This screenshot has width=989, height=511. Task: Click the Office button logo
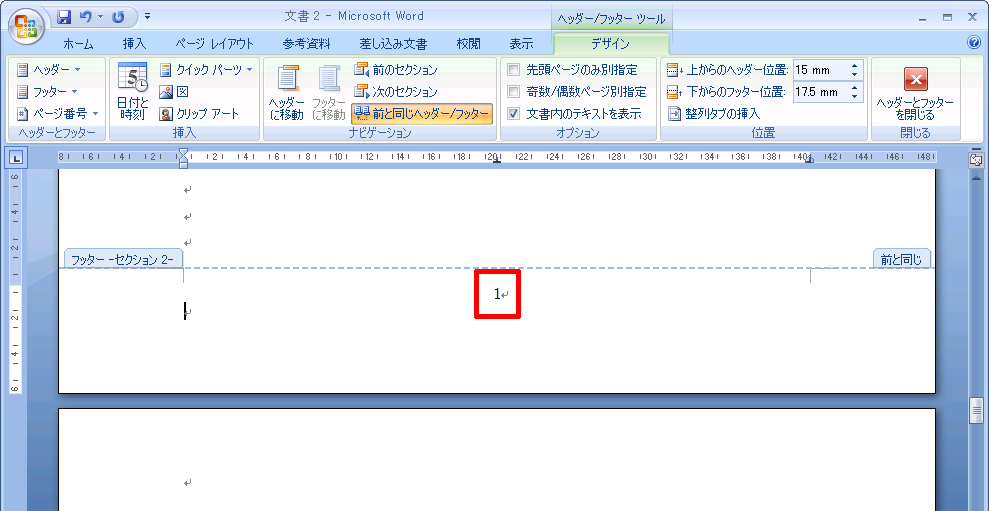[x=26, y=26]
